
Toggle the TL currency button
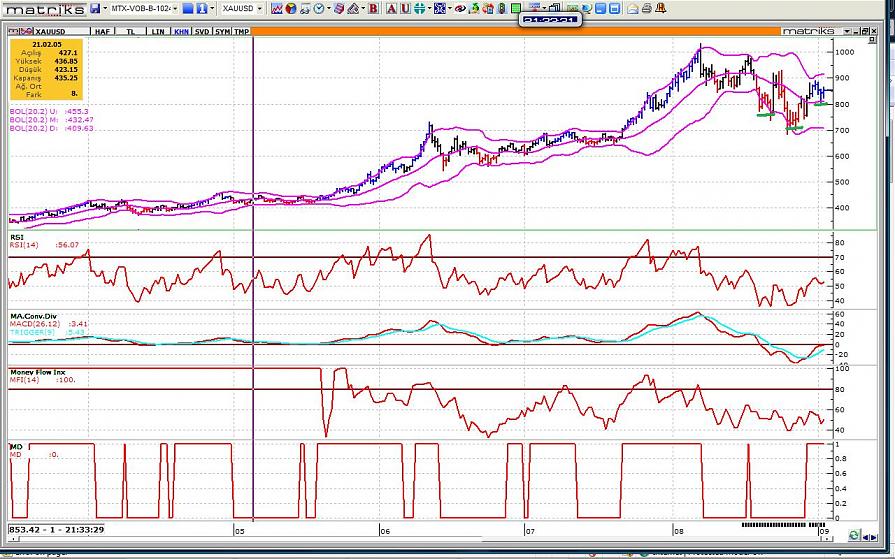tap(130, 31)
